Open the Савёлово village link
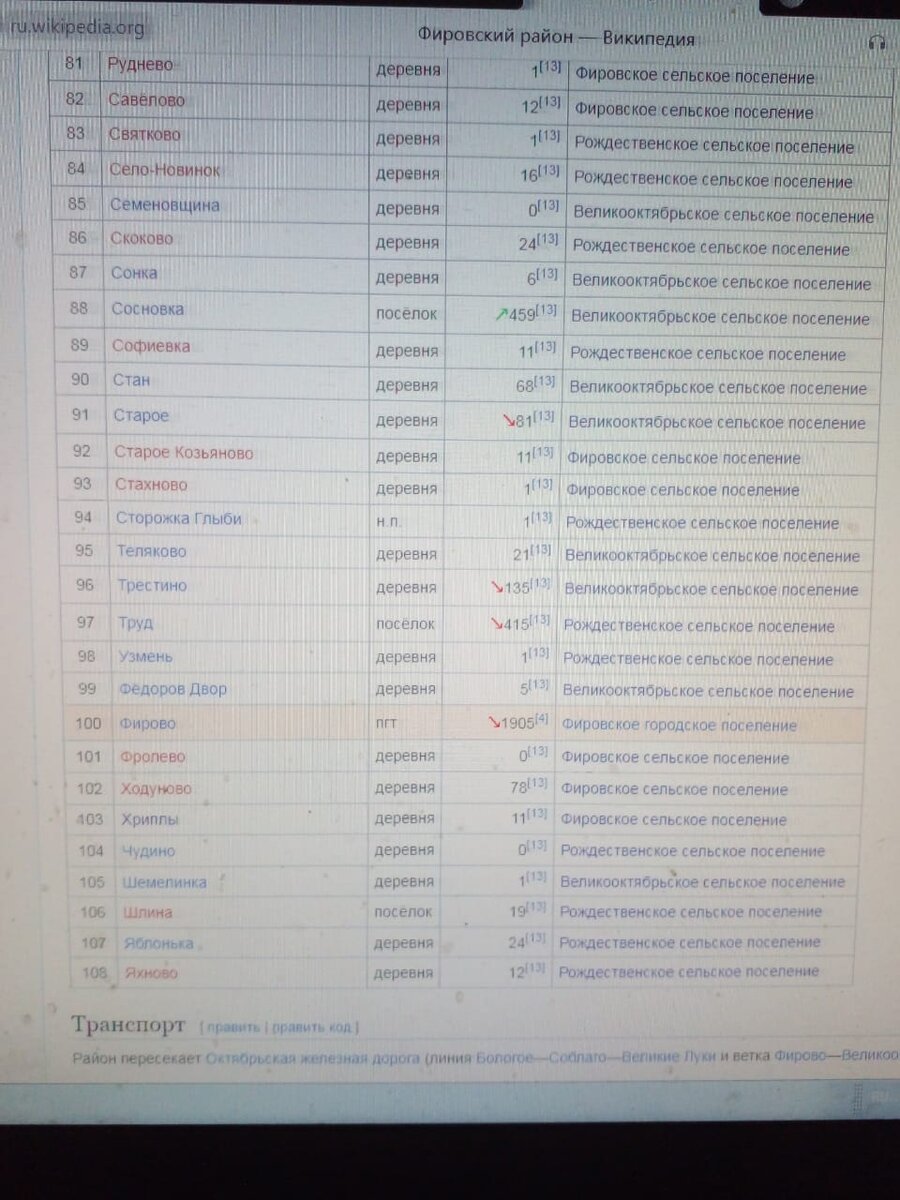The width and height of the screenshot is (900, 1200). pos(147,100)
